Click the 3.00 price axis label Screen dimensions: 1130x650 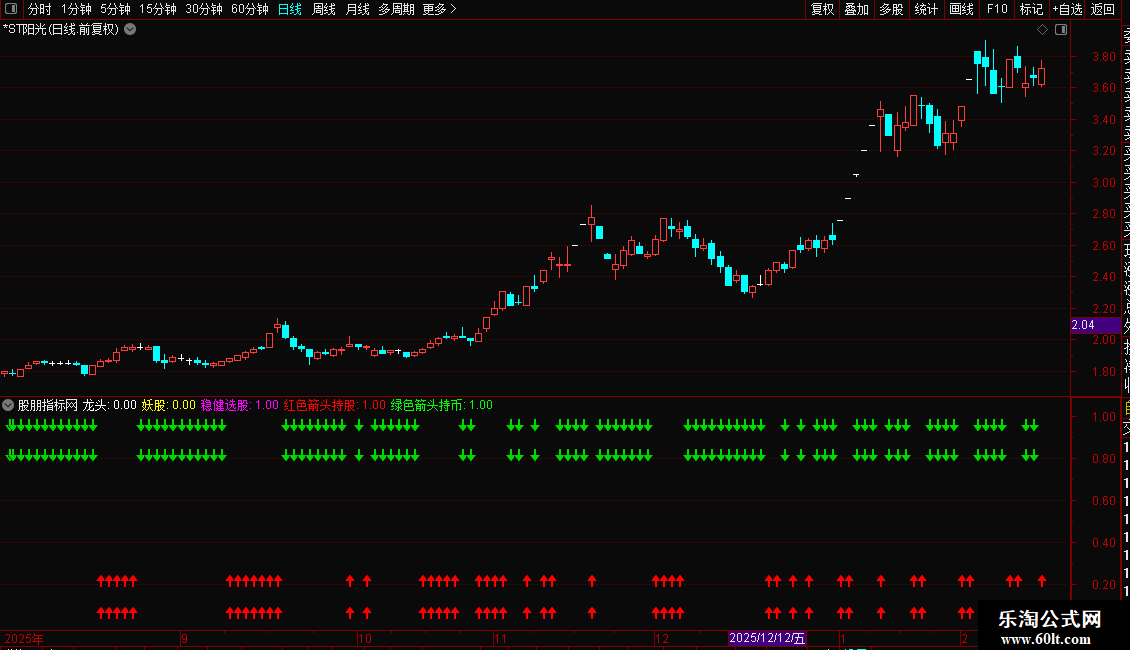pyautogui.click(x=1103, y=182)
